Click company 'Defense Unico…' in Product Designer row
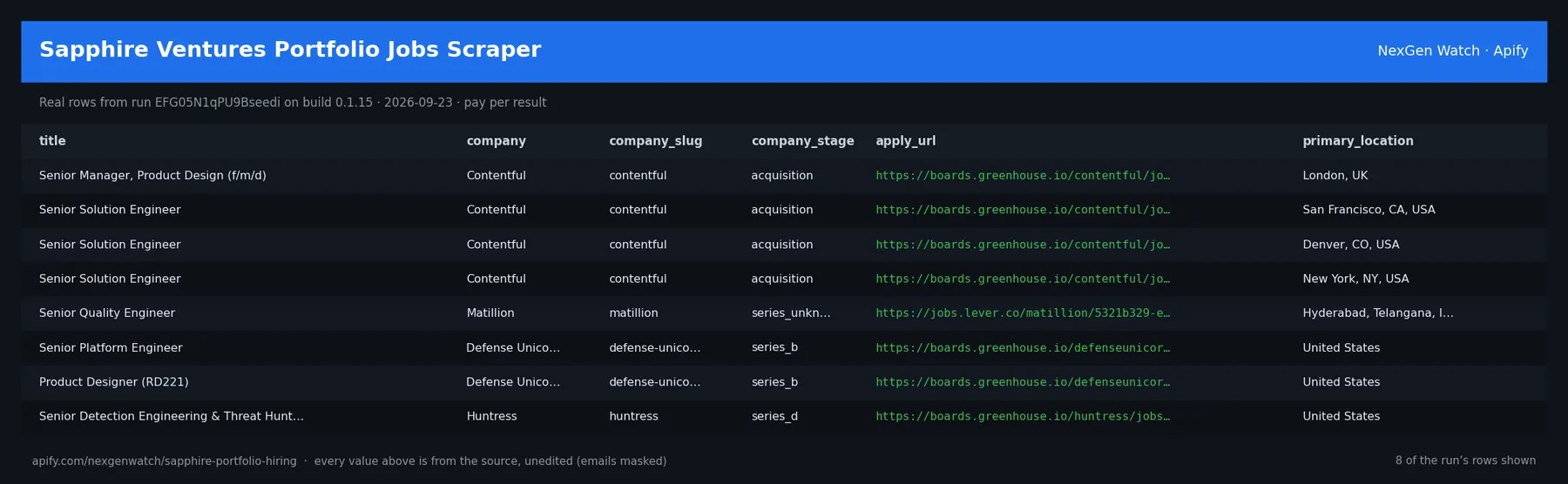This screenshot has height=484, width=1568. 513,382
